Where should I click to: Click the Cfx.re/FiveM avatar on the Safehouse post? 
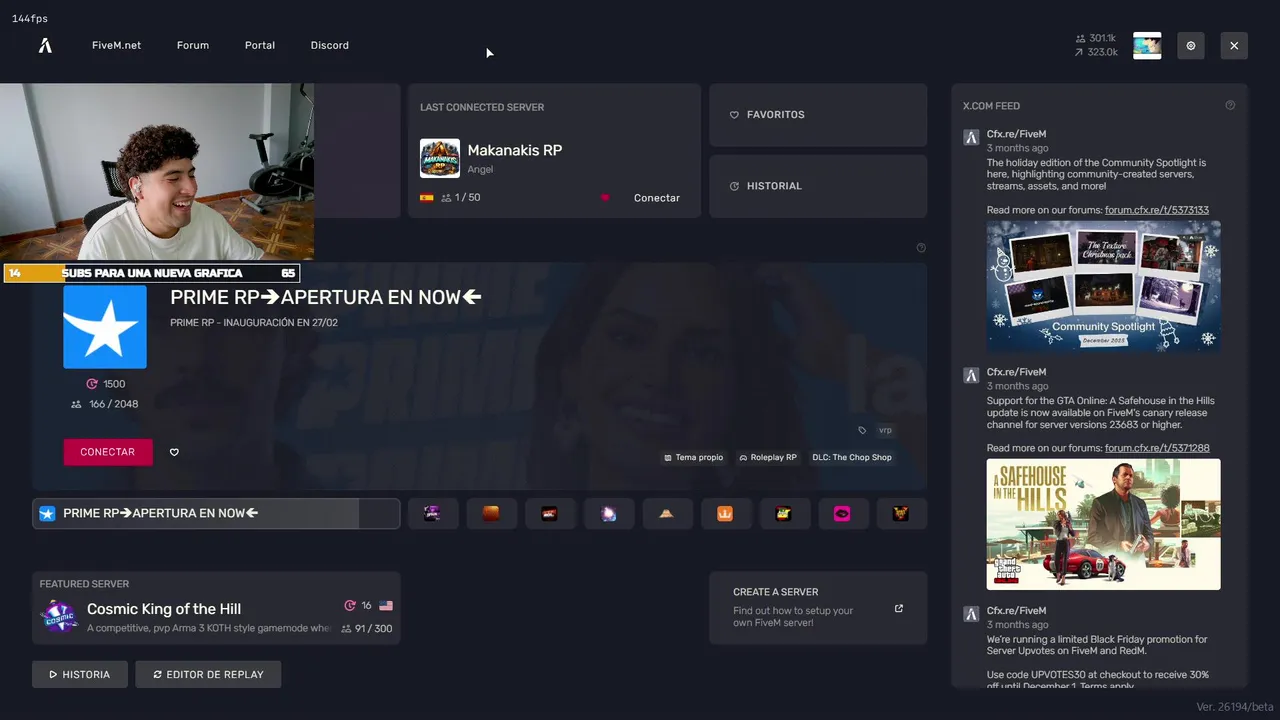(971, 376)
